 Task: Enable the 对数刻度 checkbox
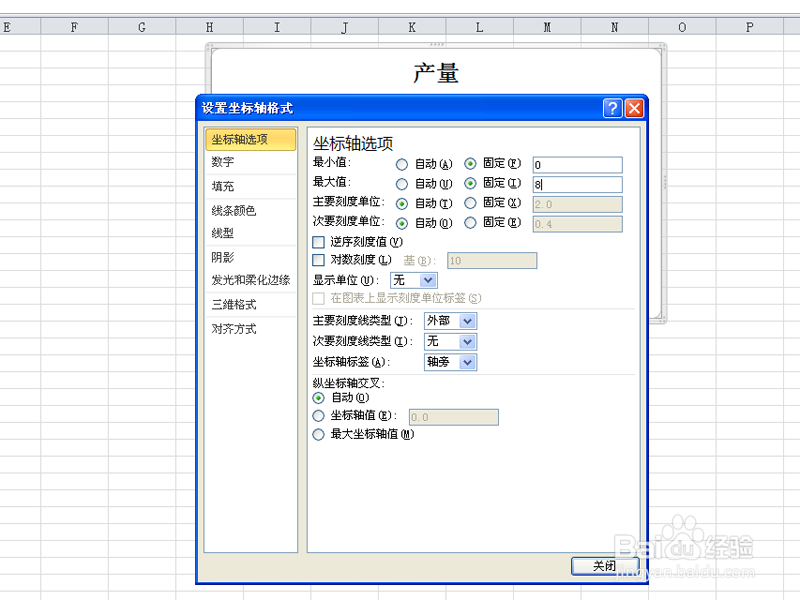tap(318, 260)
